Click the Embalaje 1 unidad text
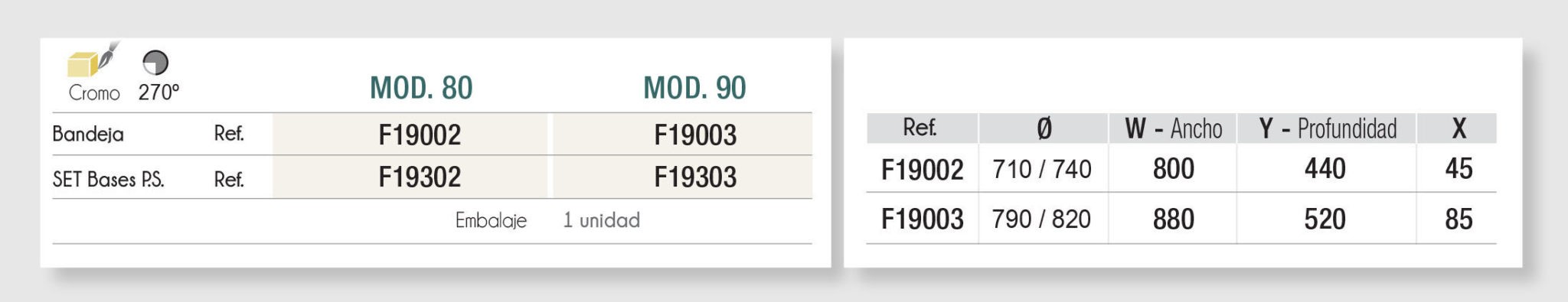The height and width of the screenshot is (302, 1568). (547, 221)
